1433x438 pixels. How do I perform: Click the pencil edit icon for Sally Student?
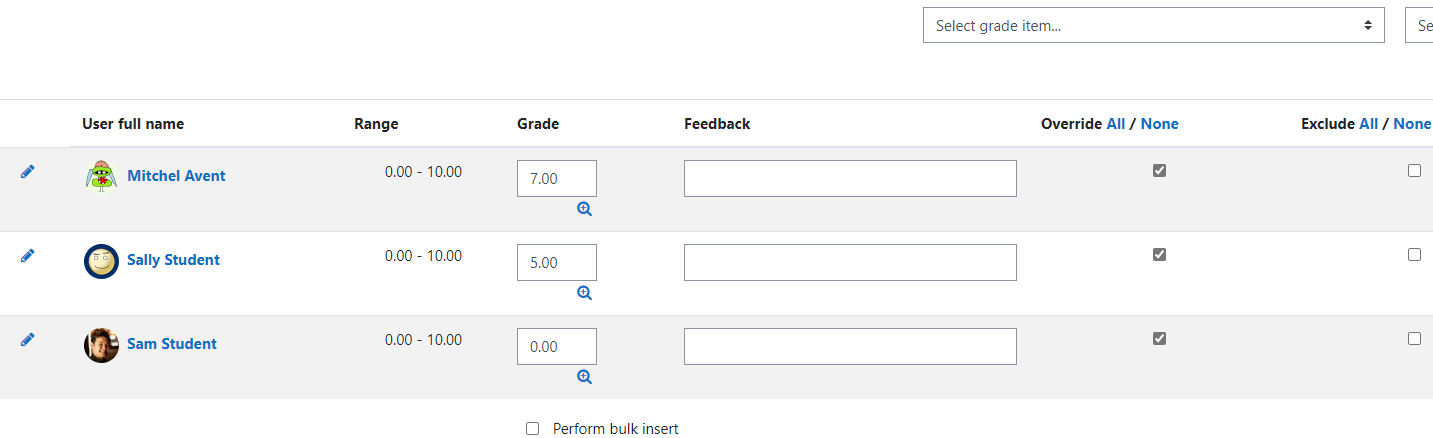(27, 256)
